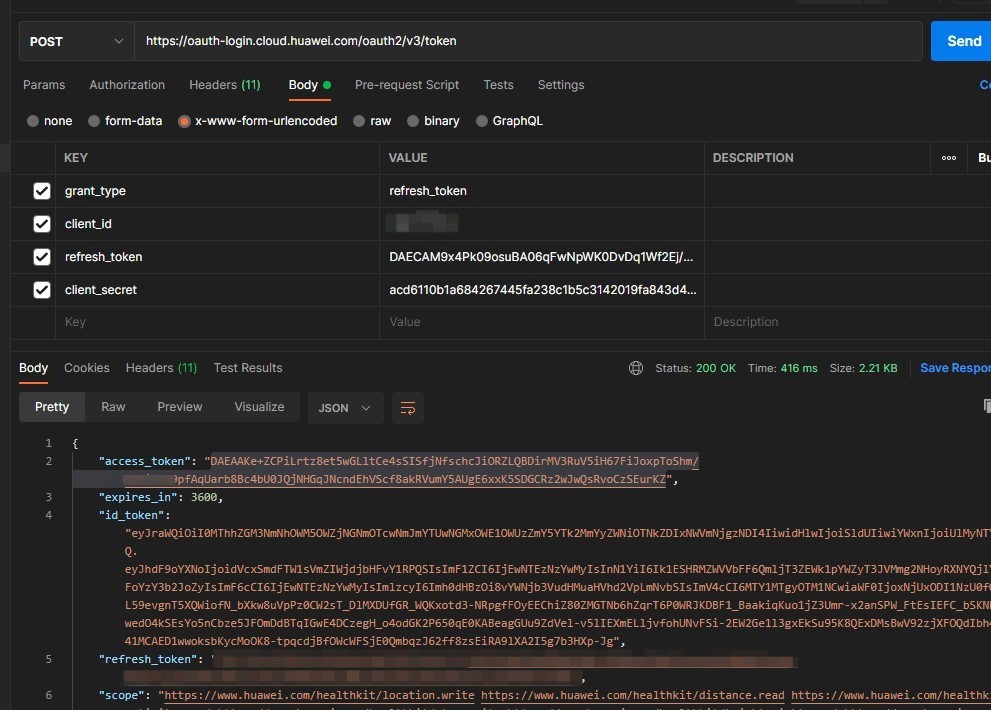The height and width of the screenshot is (710, 991).
Task: Toggle line wrap icon in response toolbar
Action: [x=408, y=408]
